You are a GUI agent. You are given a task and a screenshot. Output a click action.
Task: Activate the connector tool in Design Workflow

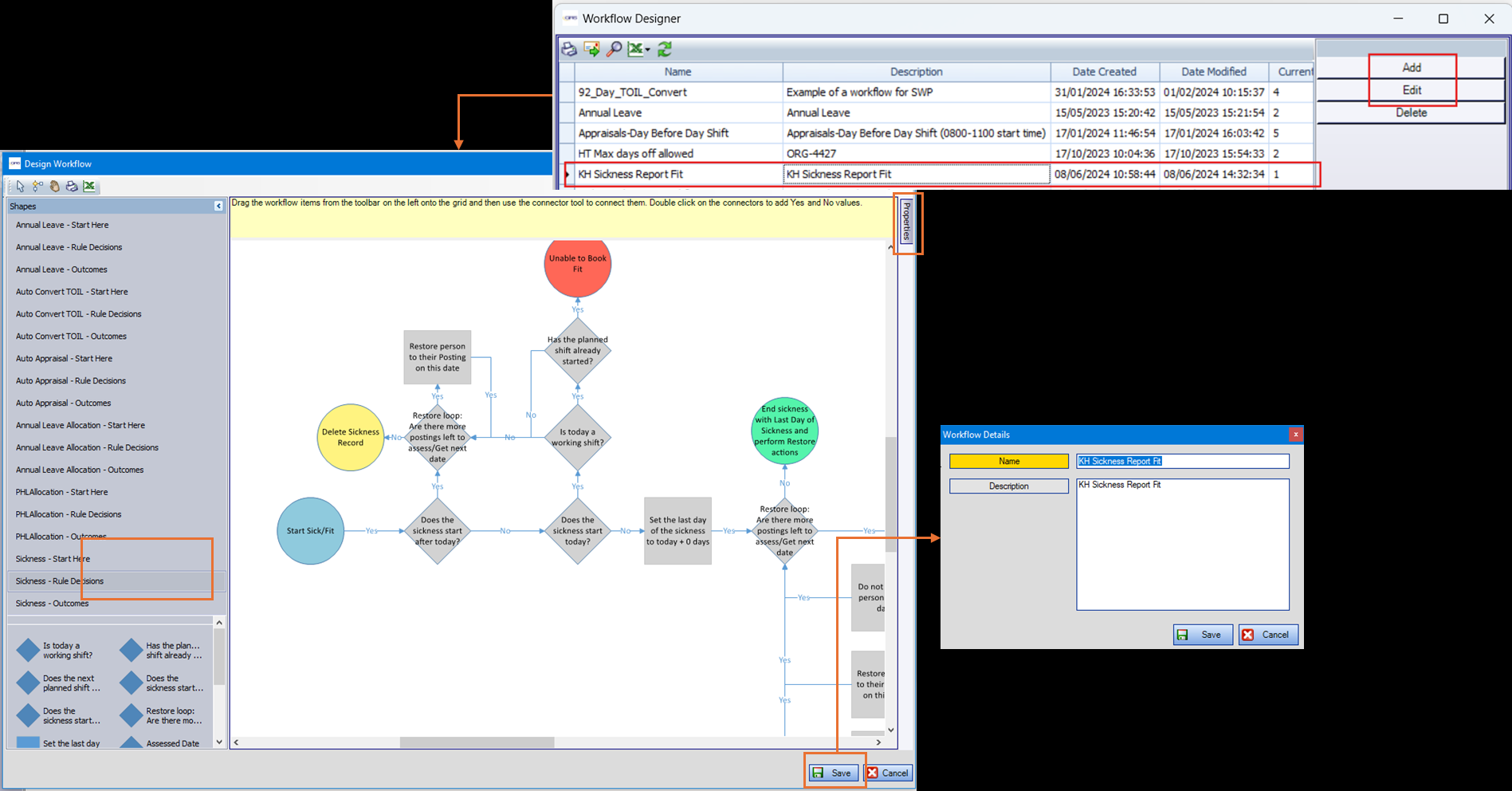tap(37, 187)
